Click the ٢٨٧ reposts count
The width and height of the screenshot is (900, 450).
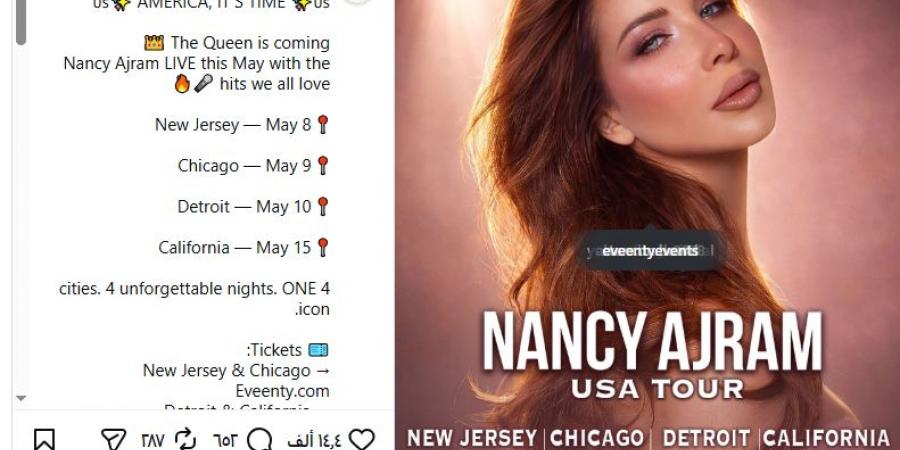(153, 440)
